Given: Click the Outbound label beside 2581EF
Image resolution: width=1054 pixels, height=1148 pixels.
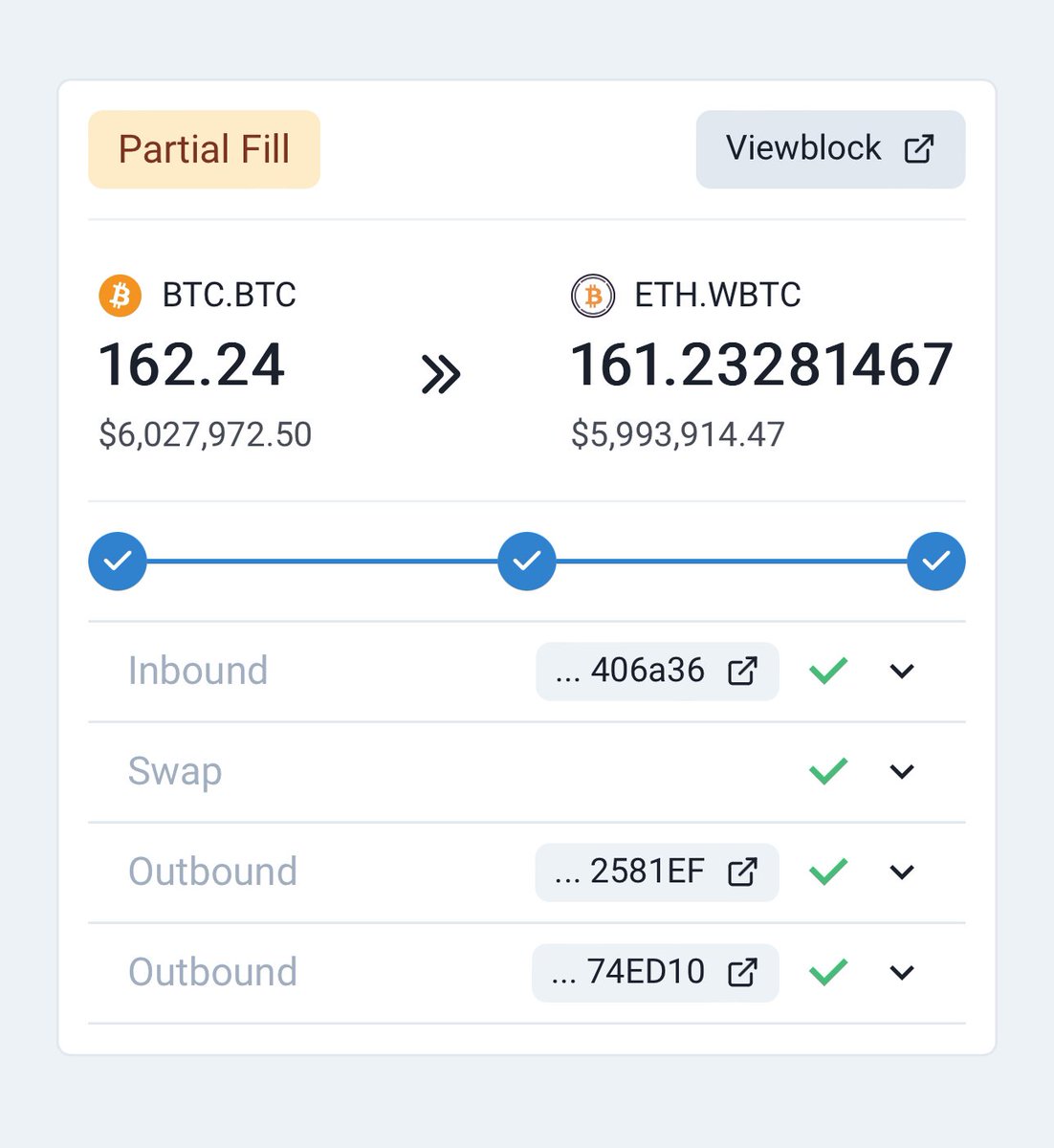Looking at the screenshot, I should click(212, 872).
